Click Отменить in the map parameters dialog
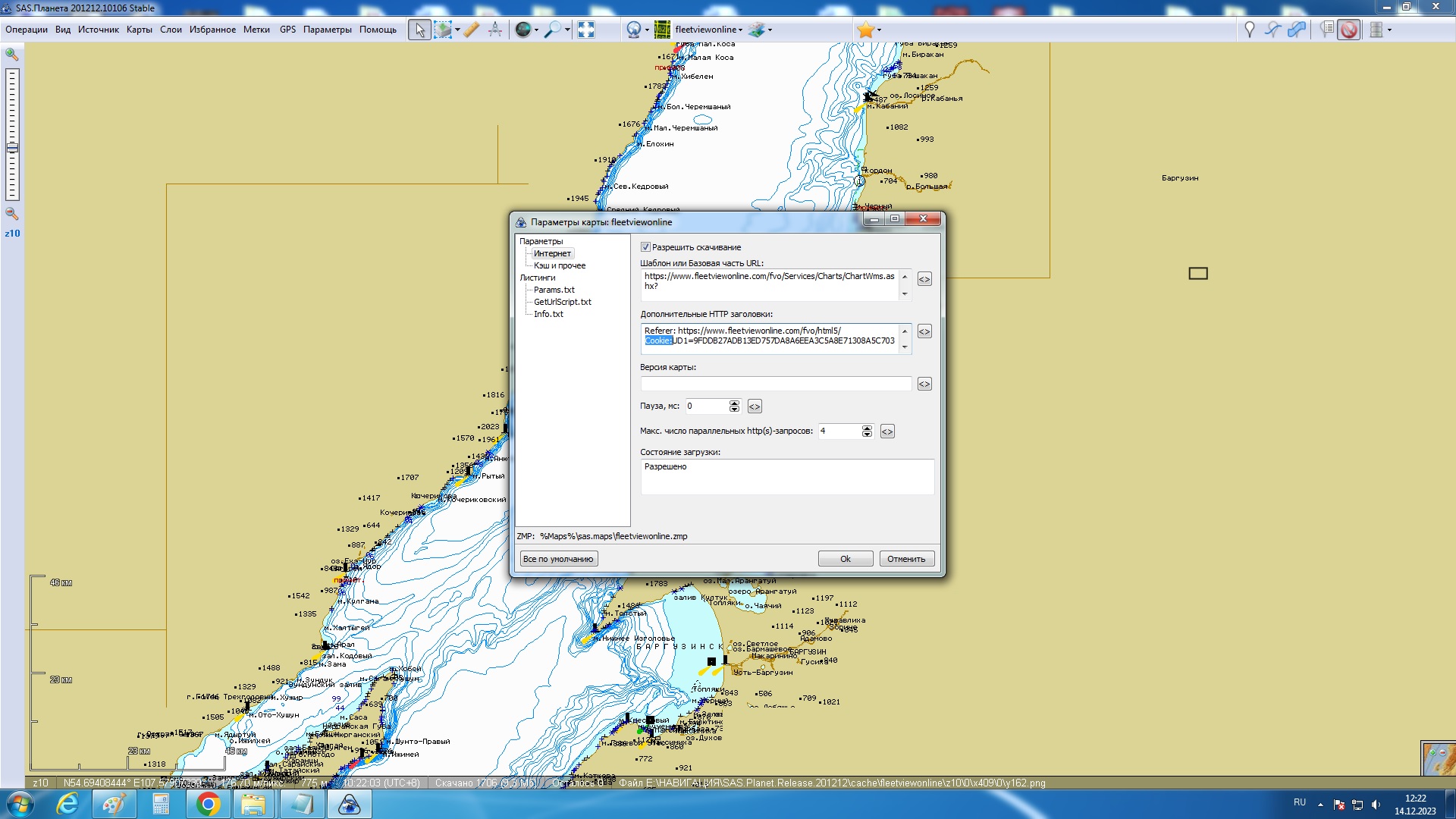 (x=906, y=559)
